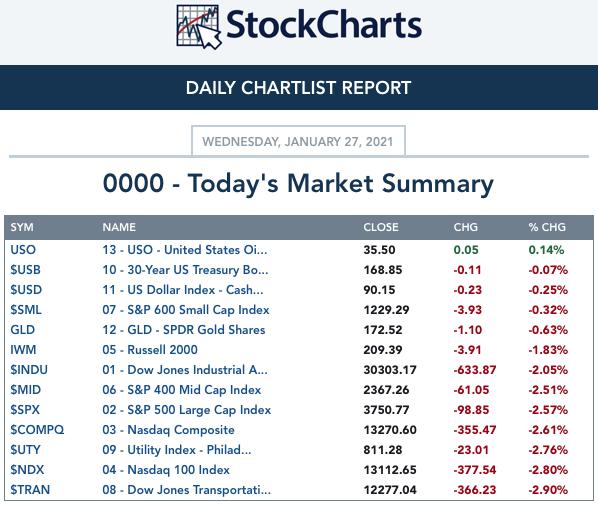Click the Nasdaq Composite chart name
This screenshot has width=598, height=505.
tap(168, 430)
